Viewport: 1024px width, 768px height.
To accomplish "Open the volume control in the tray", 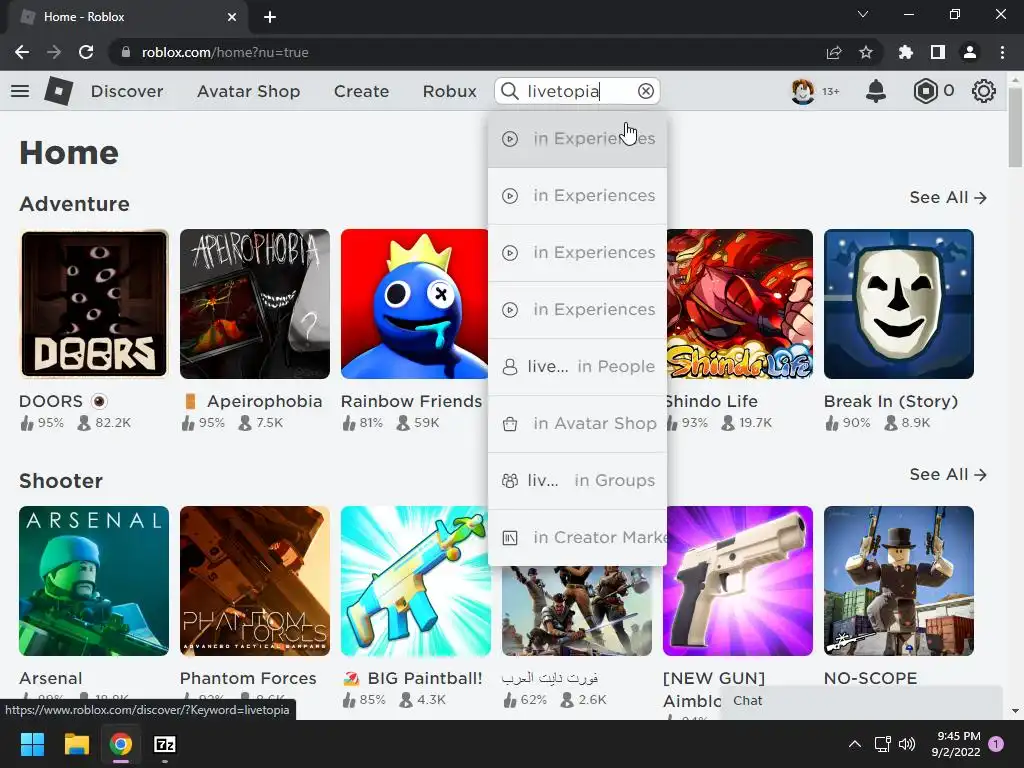I will [906, 744].
